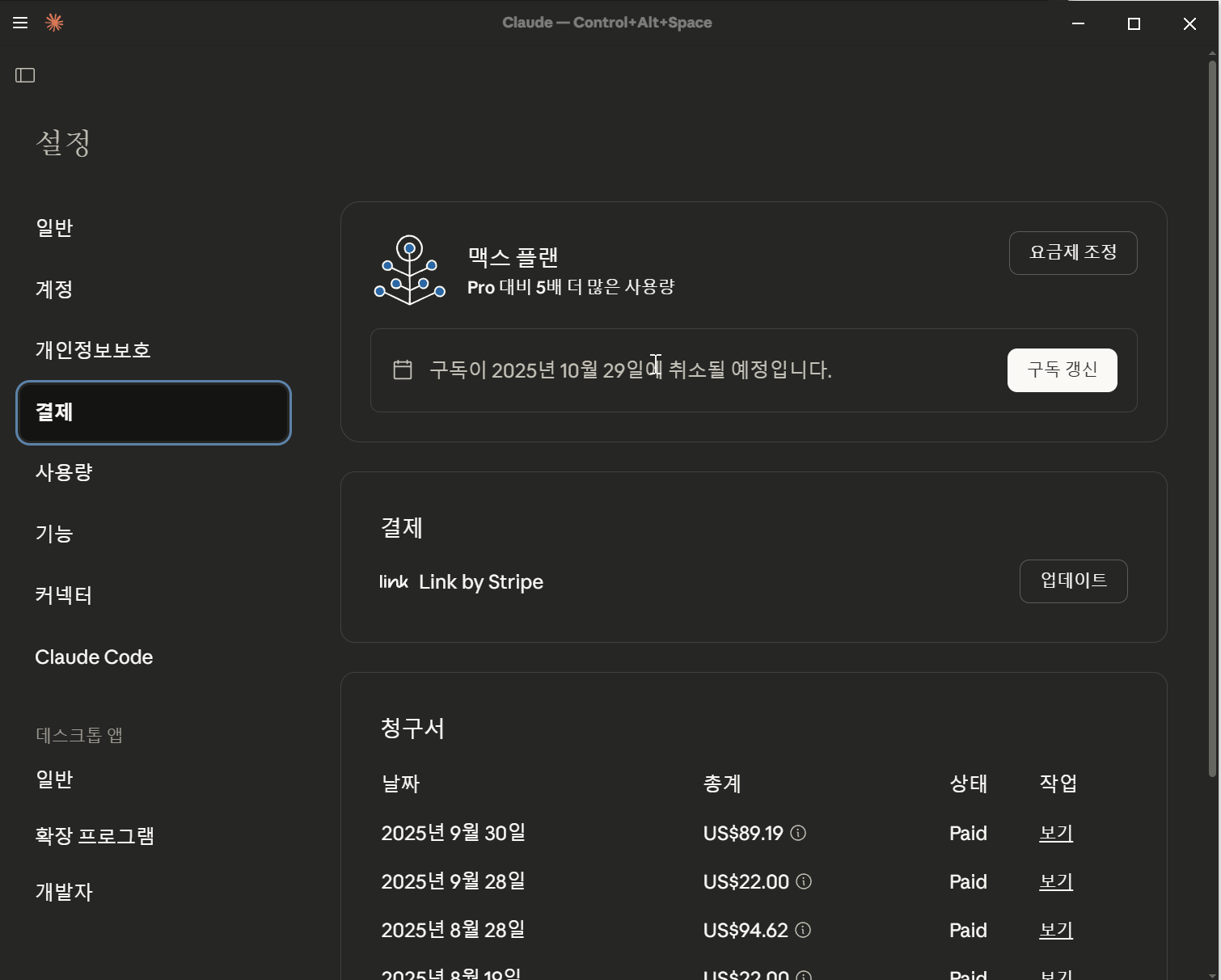The height and width of the screenshot is (980, 1221).
Task: Toggle the sidebar panel icon
Action: pyautogui.click(x=25, y=75)
